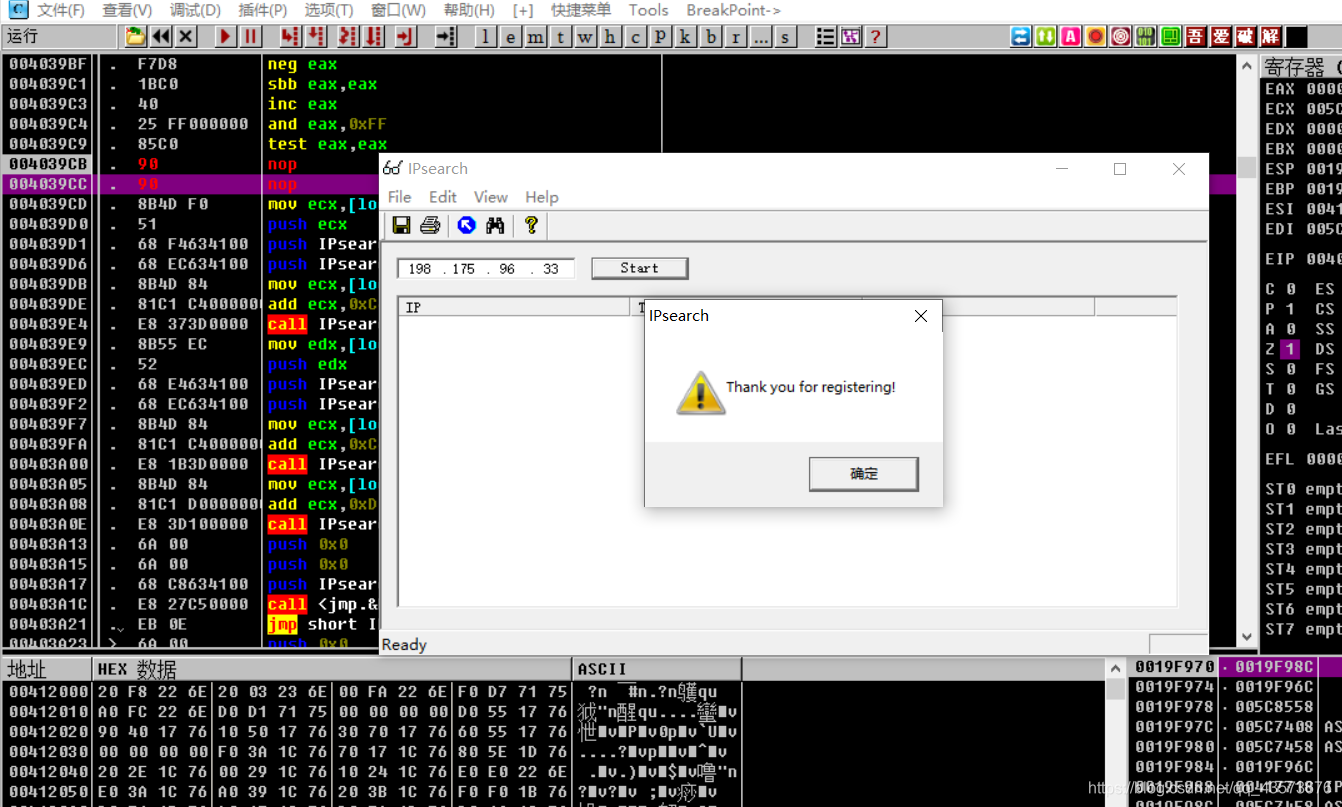Click the orange red-dot record icon
The height and width of the screenshot is (807, 1342).
tap(1096, 37)
